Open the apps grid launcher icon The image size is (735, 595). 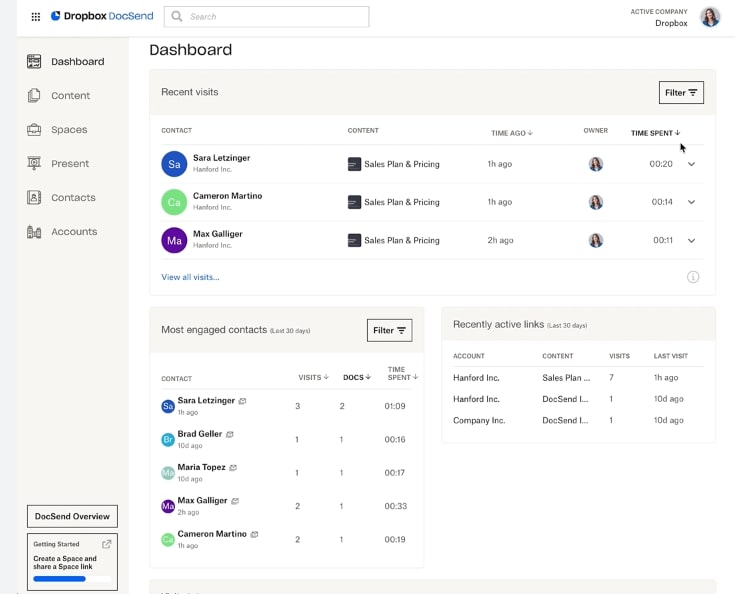pos(36,17)
